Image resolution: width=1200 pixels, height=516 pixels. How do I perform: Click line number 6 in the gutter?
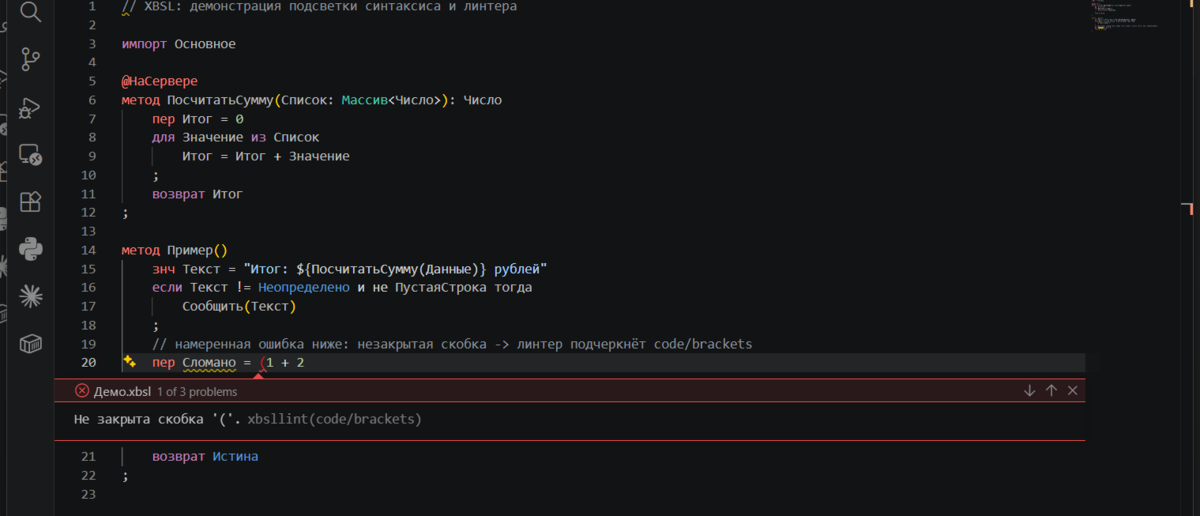[92, 100]
